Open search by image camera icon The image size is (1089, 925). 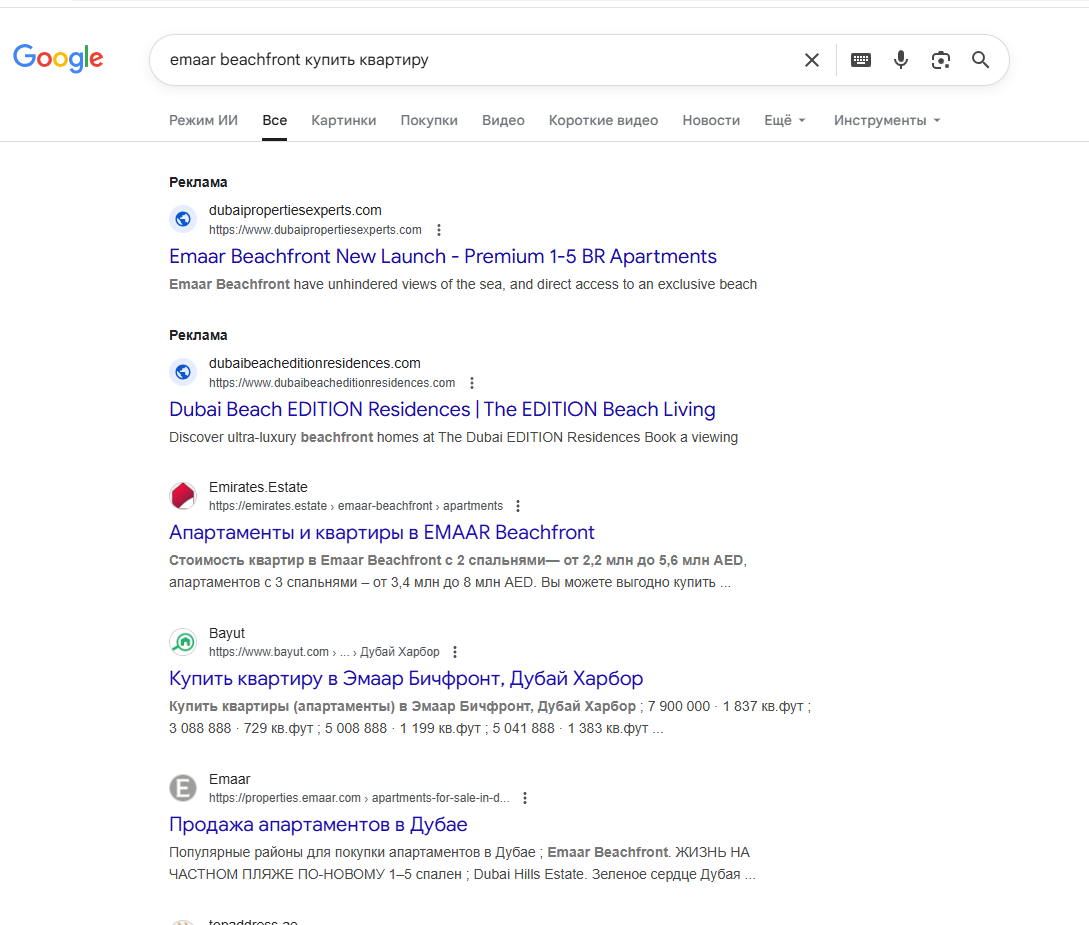[x=940, y=60]
